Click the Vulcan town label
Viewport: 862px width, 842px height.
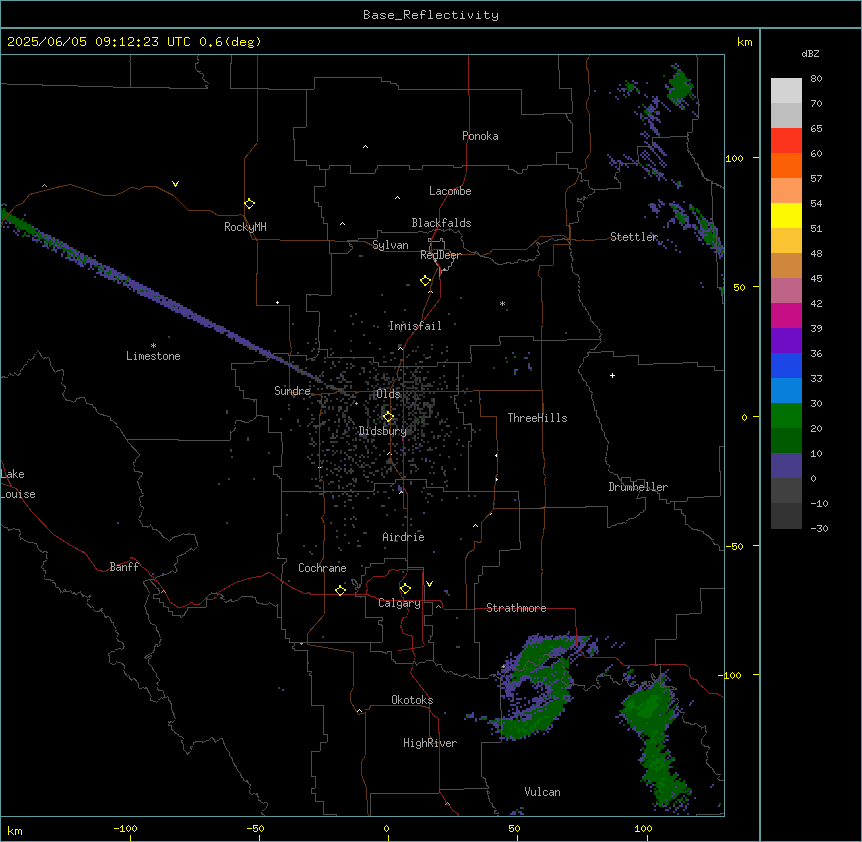tap(543, 792)
